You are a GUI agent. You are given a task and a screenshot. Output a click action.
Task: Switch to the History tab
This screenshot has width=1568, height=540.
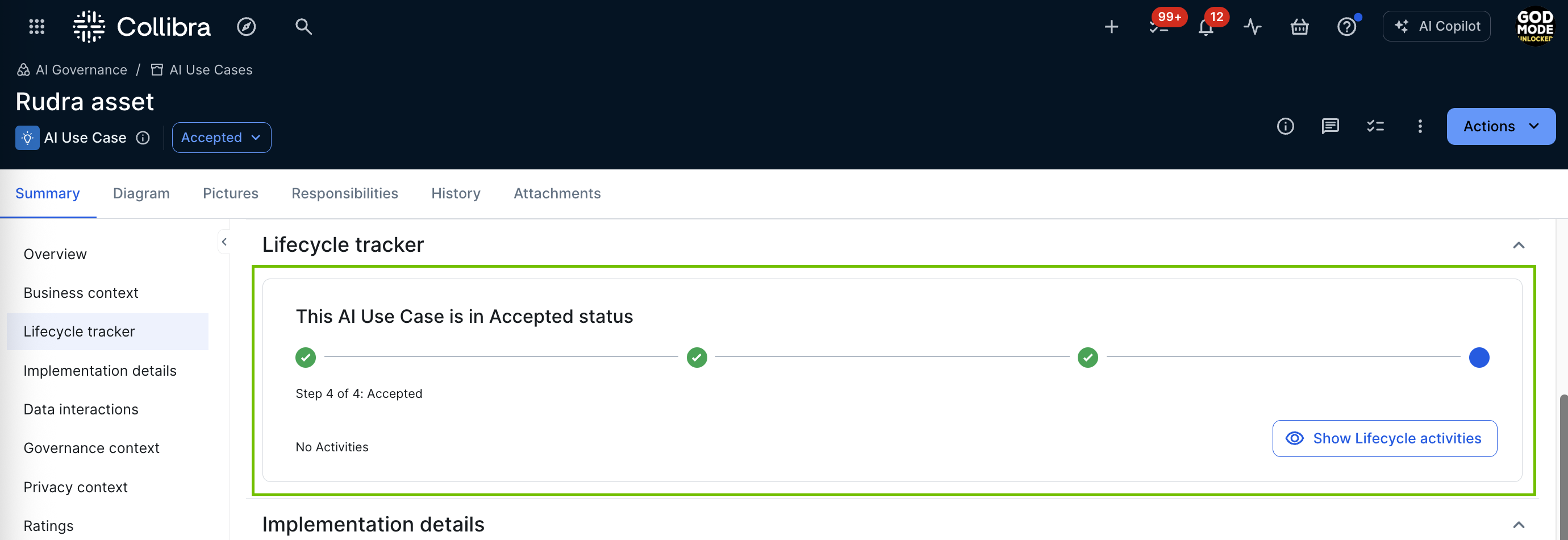pos(455,193)
